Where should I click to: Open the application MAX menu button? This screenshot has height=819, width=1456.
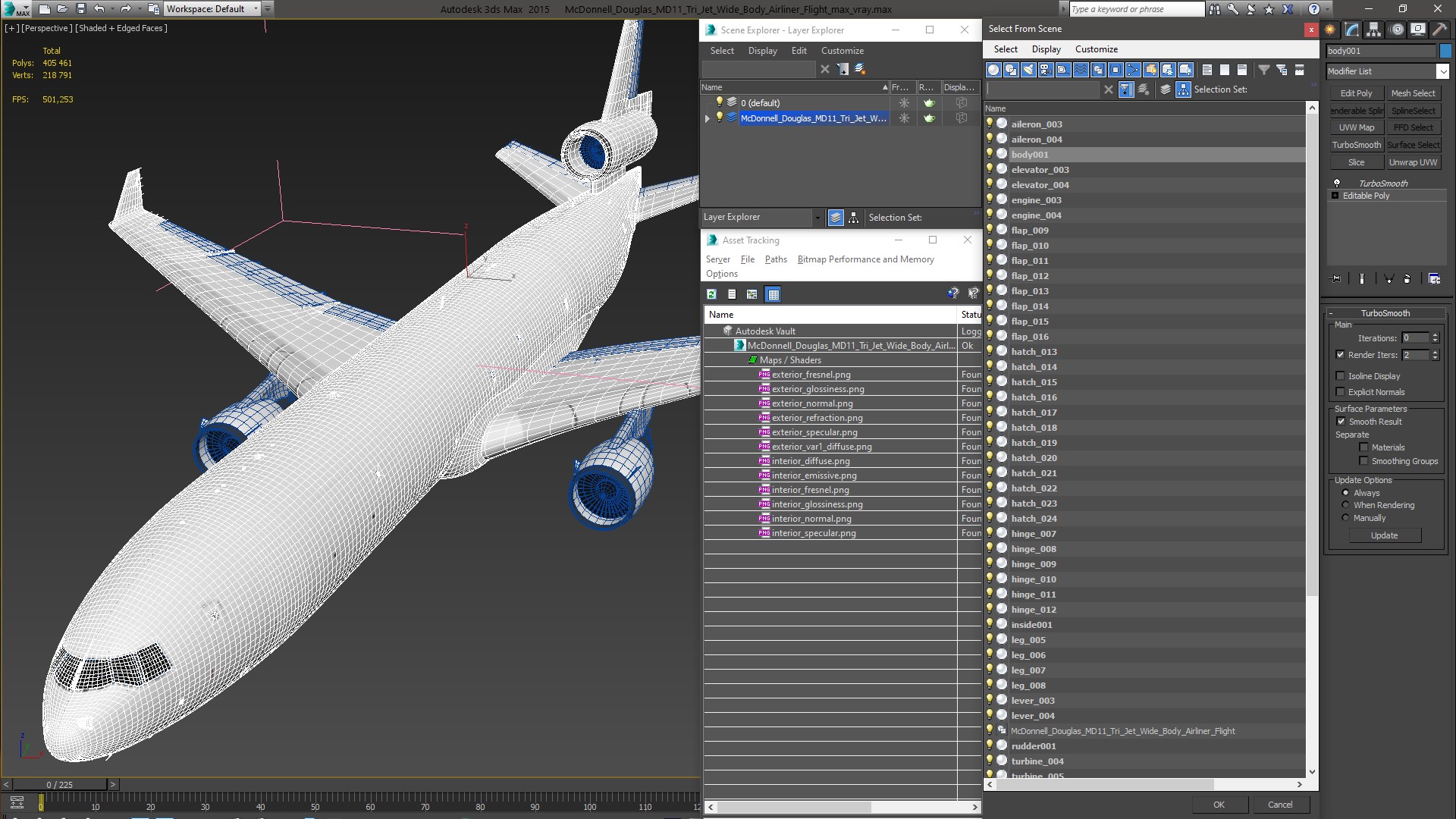[17, 9]
